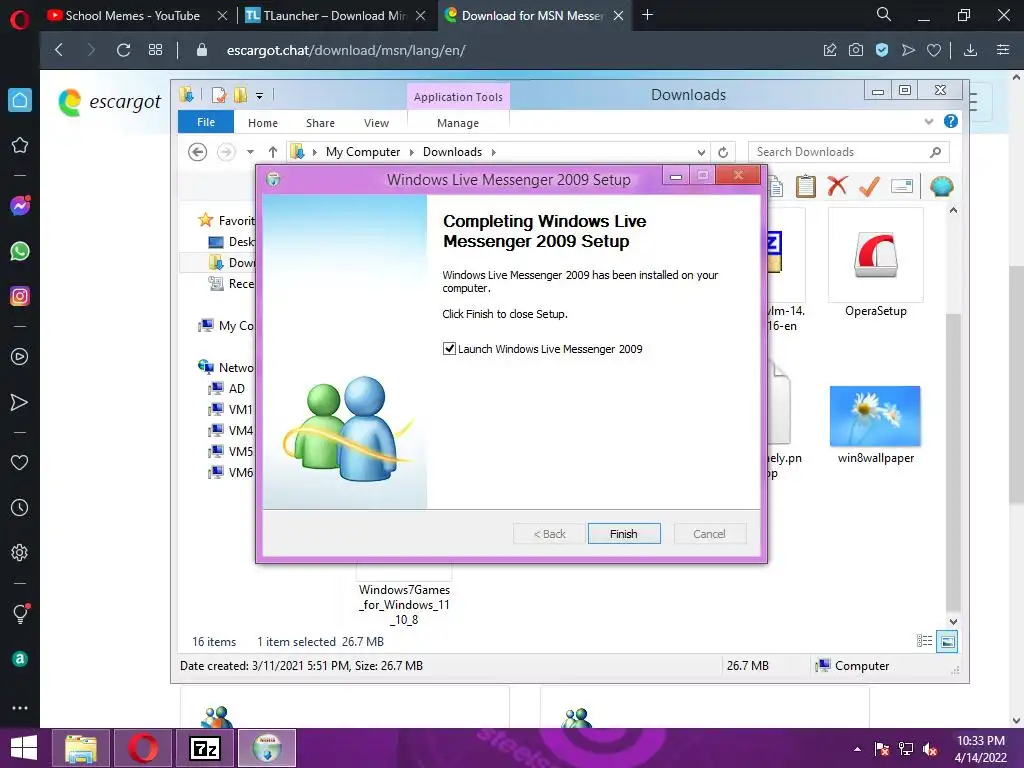Screen dimensions: 1024x768
Task: Open explorer Help question mark icon
Action: [x=951, y=121]
